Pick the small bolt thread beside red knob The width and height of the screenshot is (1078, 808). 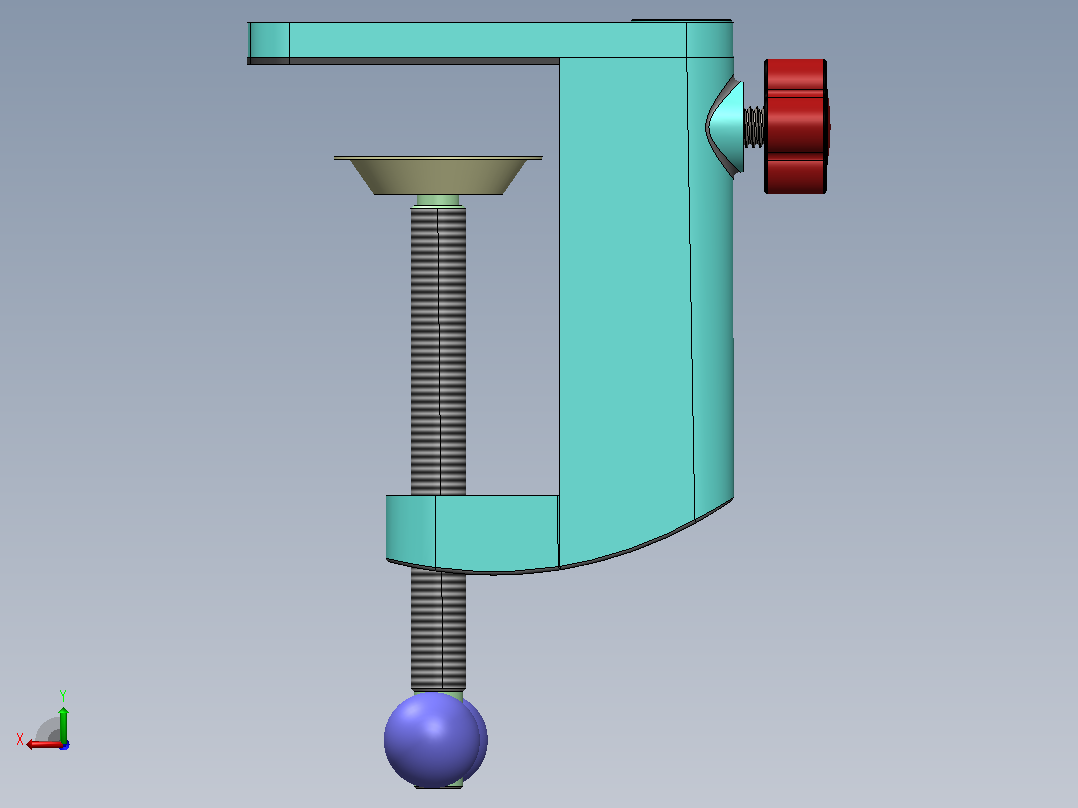click(x=754, y=127)
